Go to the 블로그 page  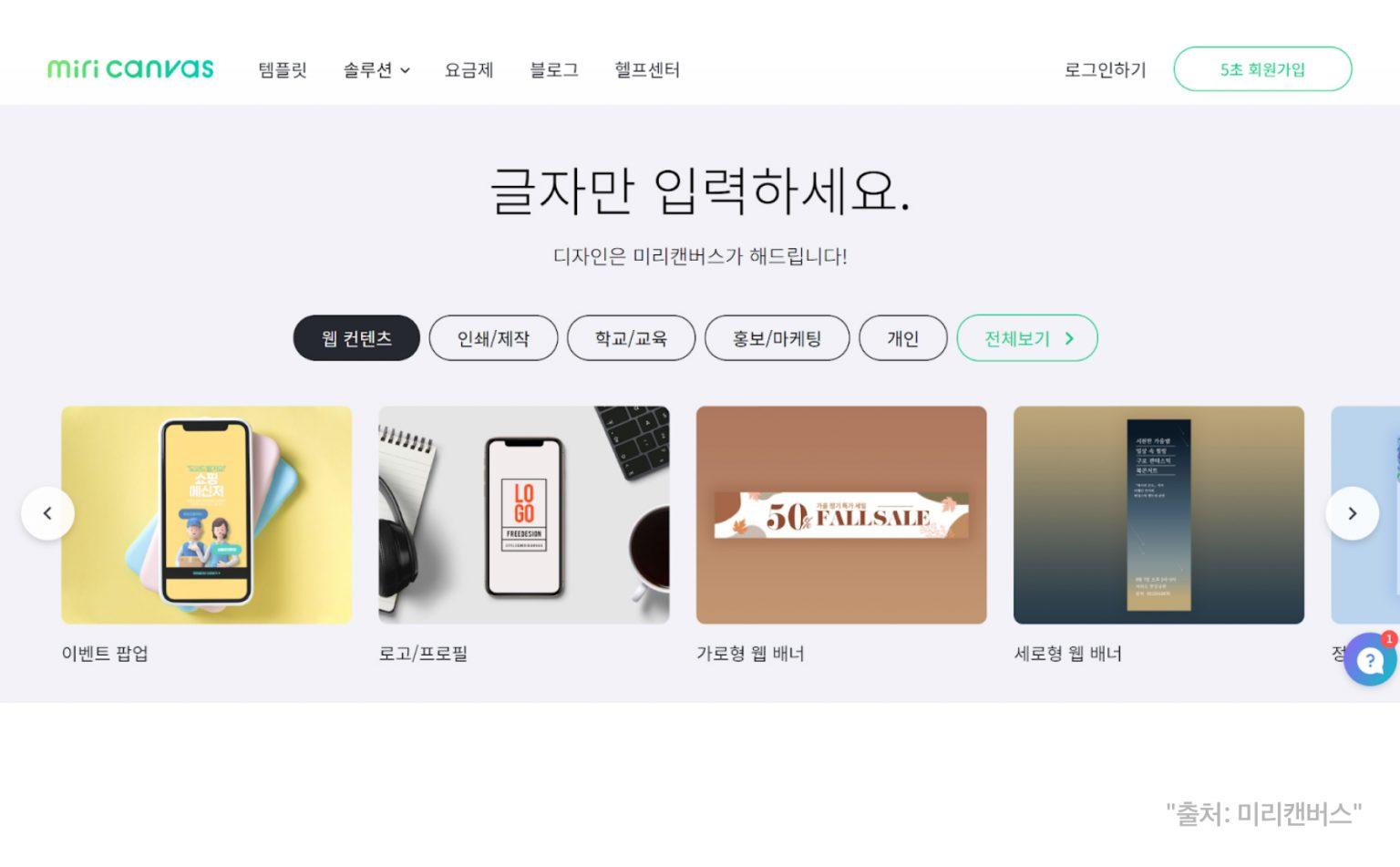click(x=553, y=69)
